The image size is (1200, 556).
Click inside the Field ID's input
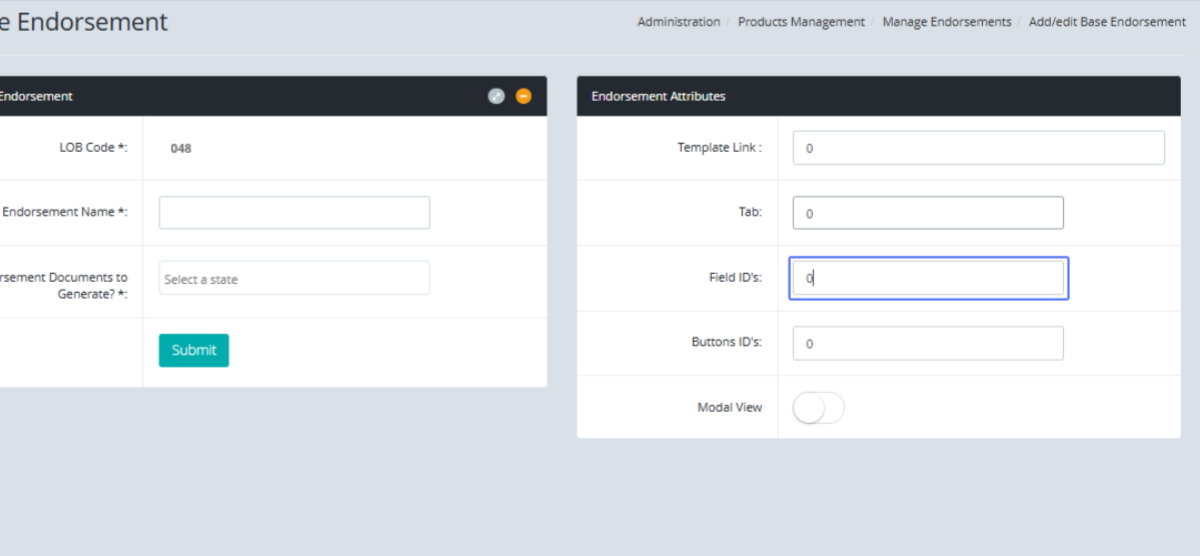928,279
